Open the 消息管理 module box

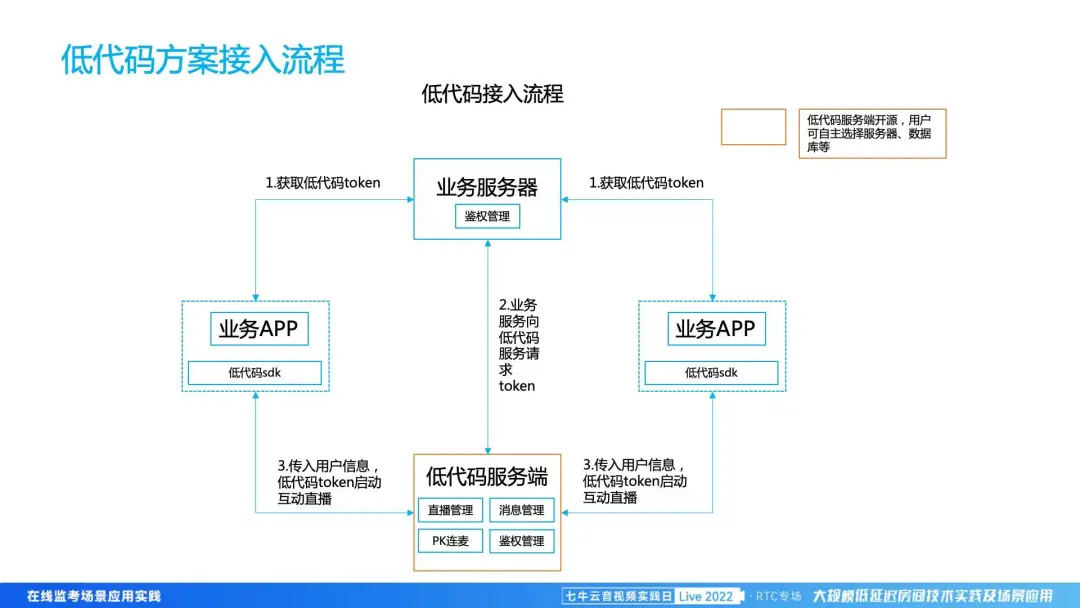(521, 510)
